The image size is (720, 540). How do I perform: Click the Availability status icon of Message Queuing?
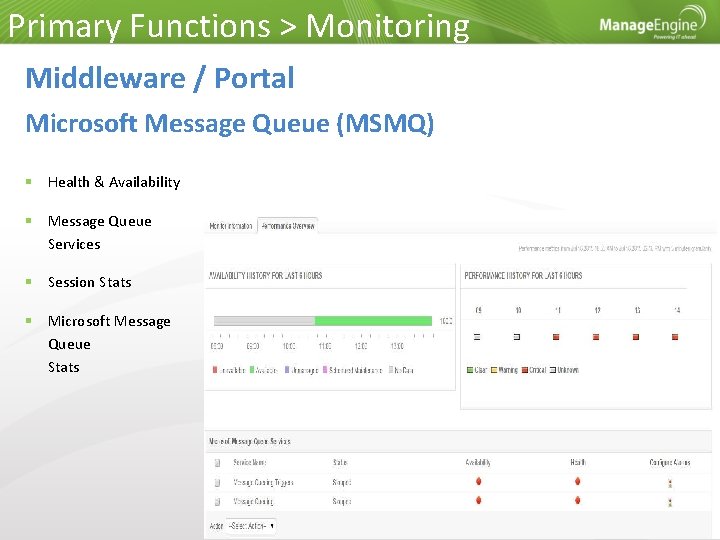478,500
